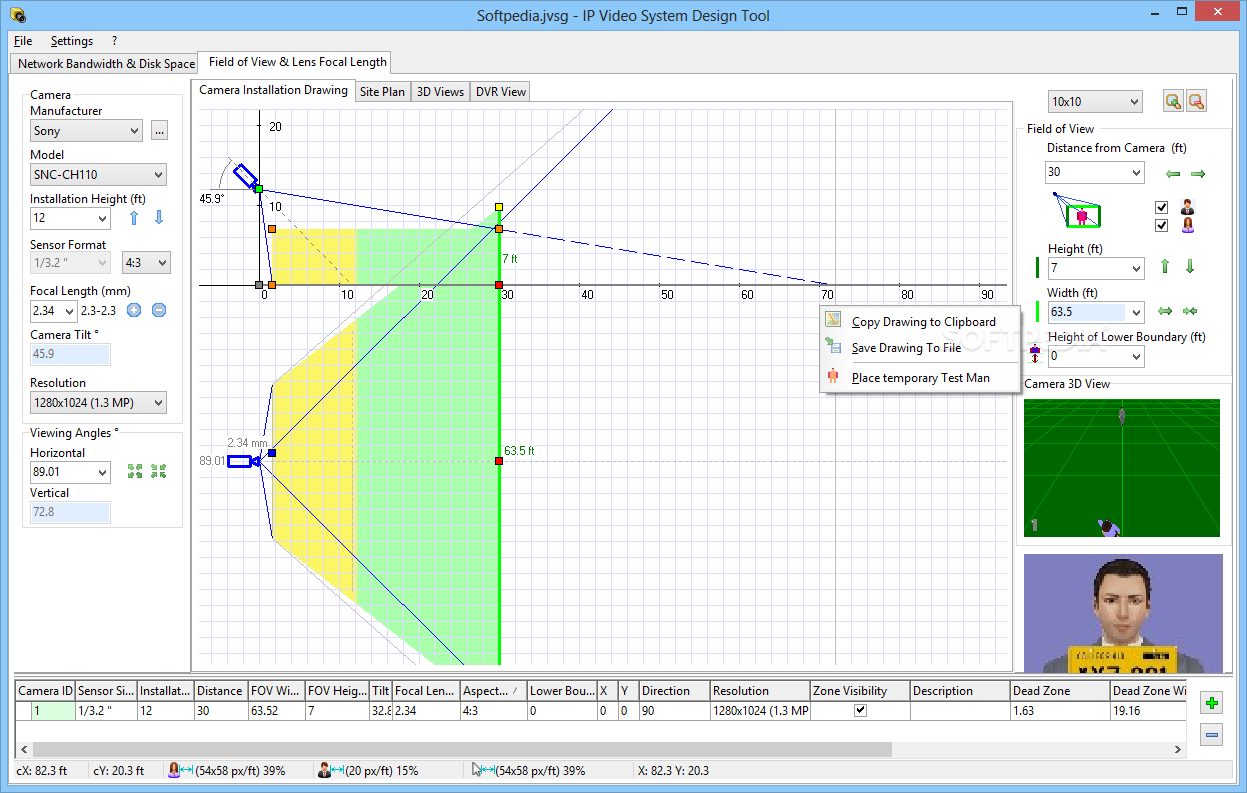Click the manufacturer browse ... button
The image size is (1247, 793).
pos(159,130)
